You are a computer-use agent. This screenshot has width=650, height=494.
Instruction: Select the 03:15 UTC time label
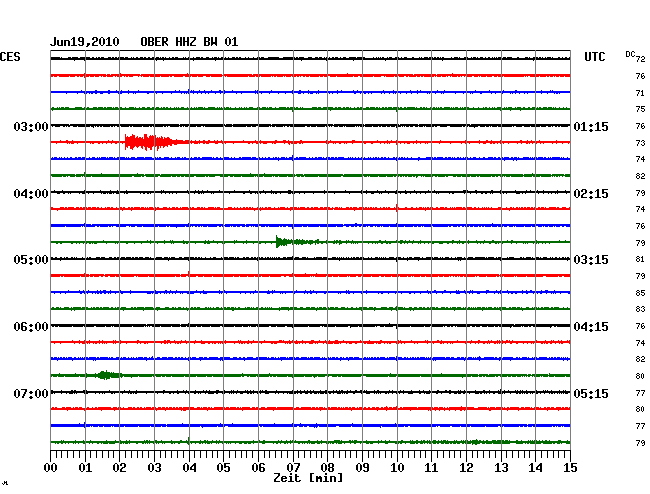coord(591,260)
